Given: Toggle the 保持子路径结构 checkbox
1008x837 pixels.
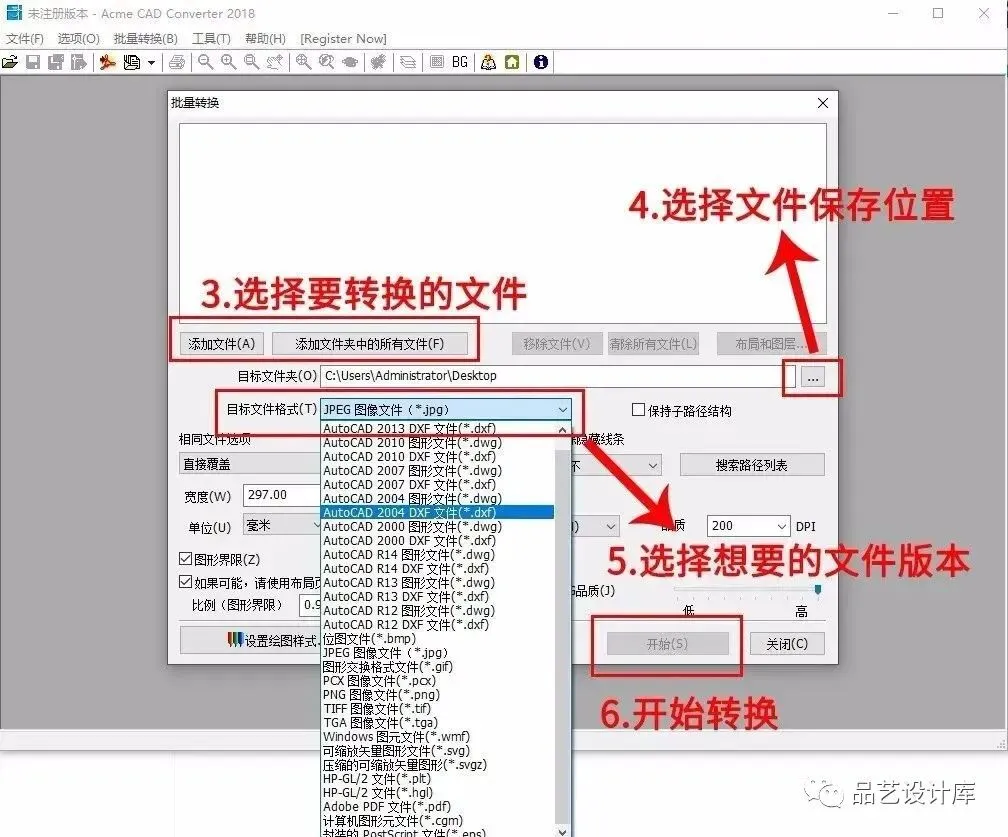Looking at the screenshot, I should tap(638, 410).
